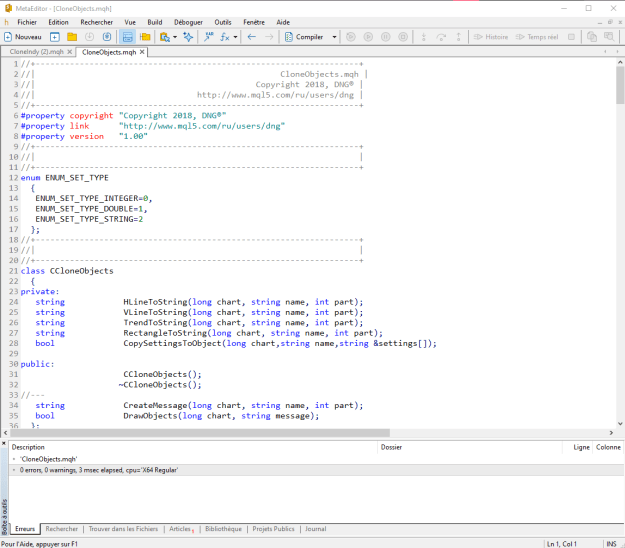Select the Articles toolbox tab
The height and width of the screenshot is (548, 625).
(x=181, y=529)
